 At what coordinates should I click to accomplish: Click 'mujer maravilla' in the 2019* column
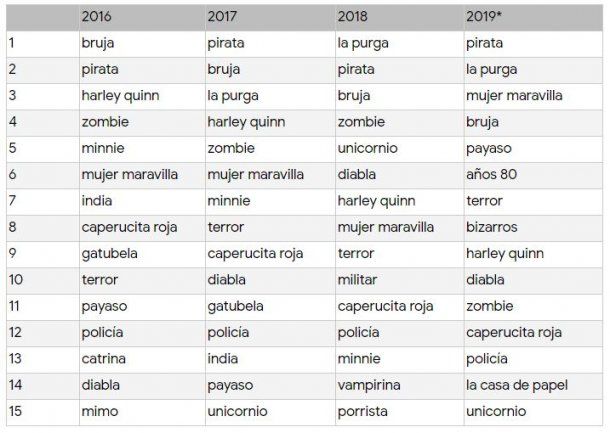pos(513,96)
